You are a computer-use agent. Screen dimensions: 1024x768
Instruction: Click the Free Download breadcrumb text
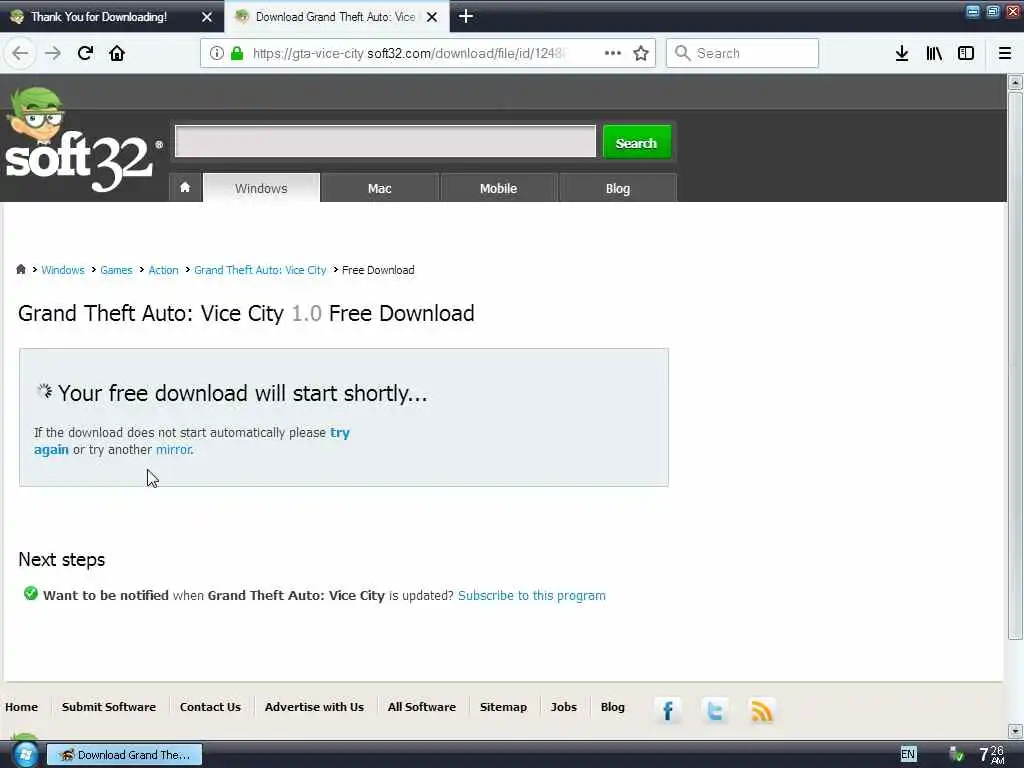coord(378,270)
